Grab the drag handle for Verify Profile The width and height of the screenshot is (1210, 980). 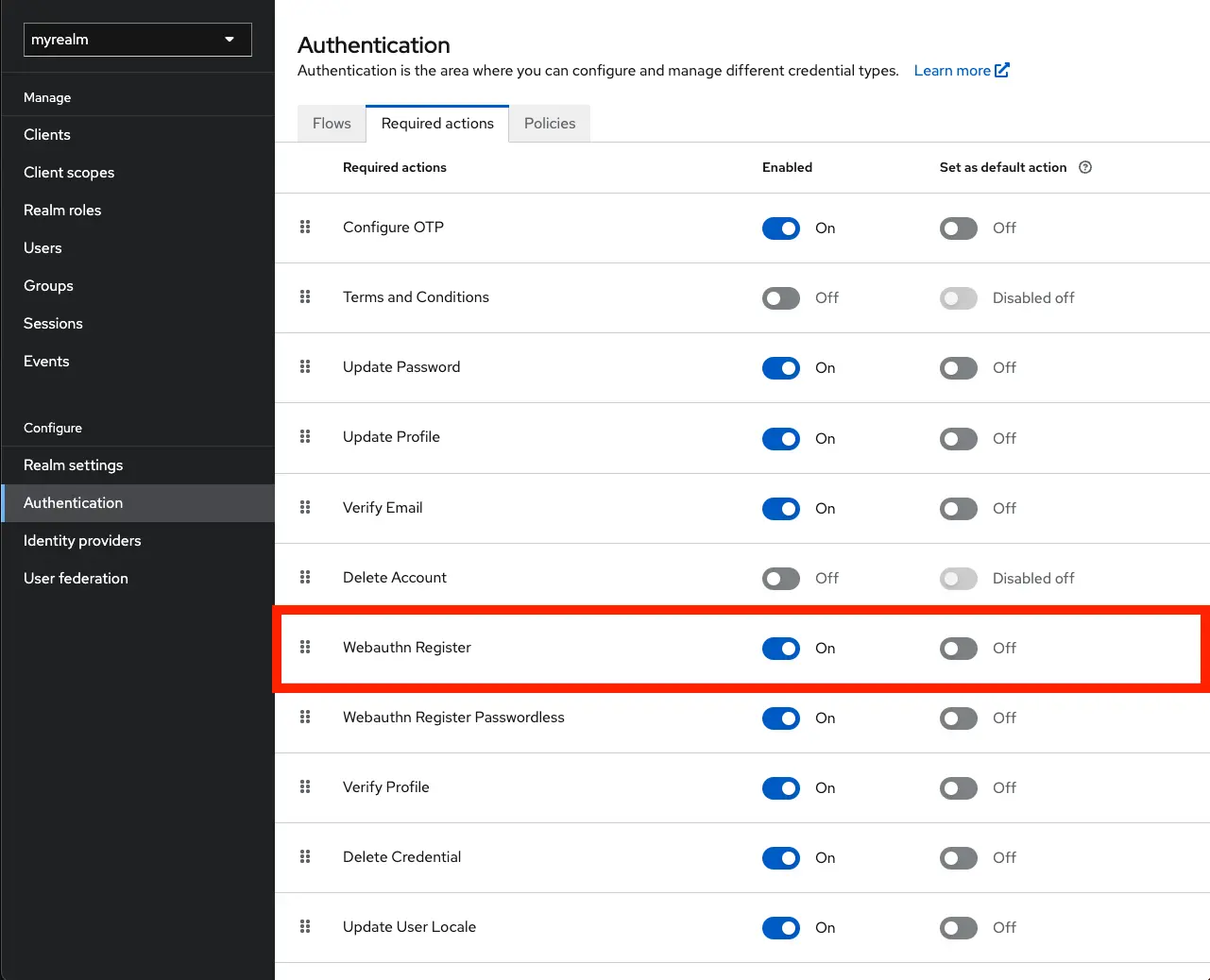pyautogui.click(x=305, y=786)
